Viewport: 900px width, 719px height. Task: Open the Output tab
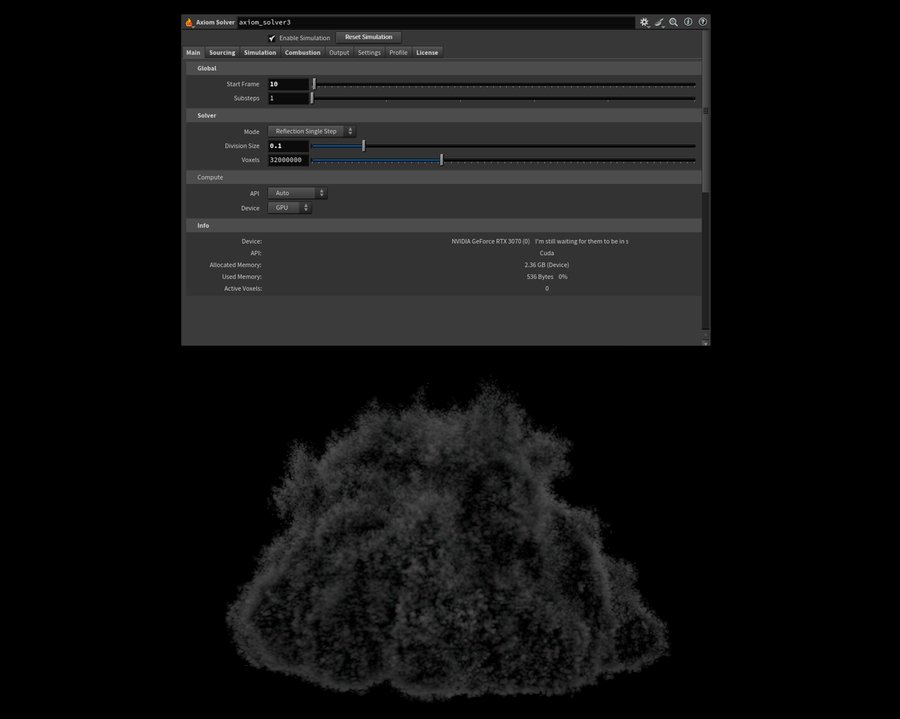coord(339,52)
